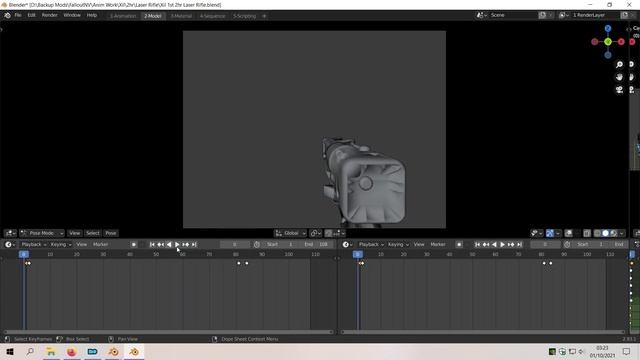Viewport: 640px width, 360px height.
Task: Jump to start frame in left timeline
Action: tap(152, 244)
